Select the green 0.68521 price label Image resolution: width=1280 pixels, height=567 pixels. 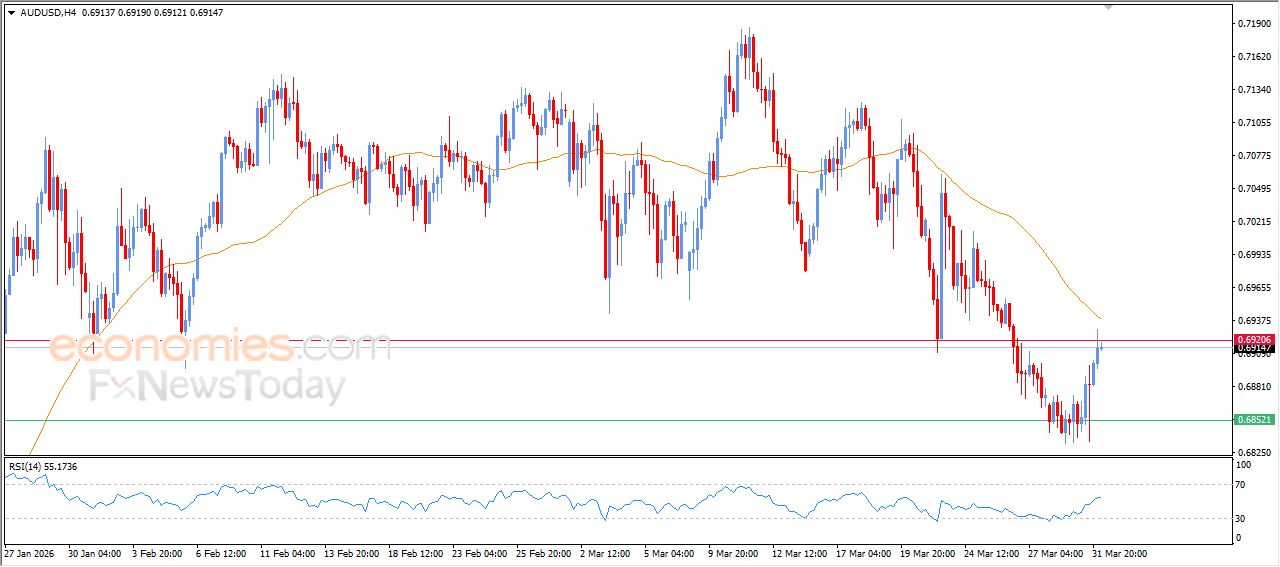[1254, 420]
